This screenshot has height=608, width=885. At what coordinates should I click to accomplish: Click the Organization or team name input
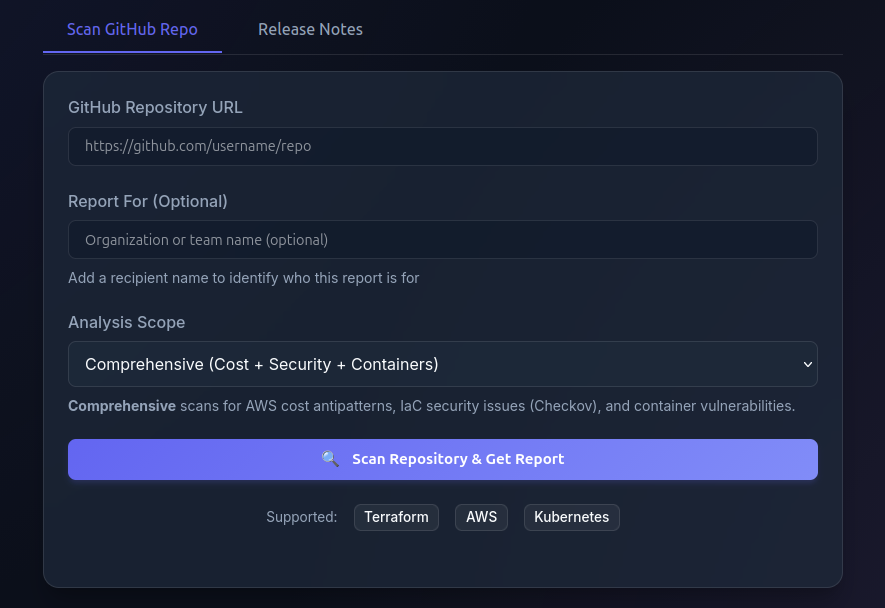click(442, 239)
